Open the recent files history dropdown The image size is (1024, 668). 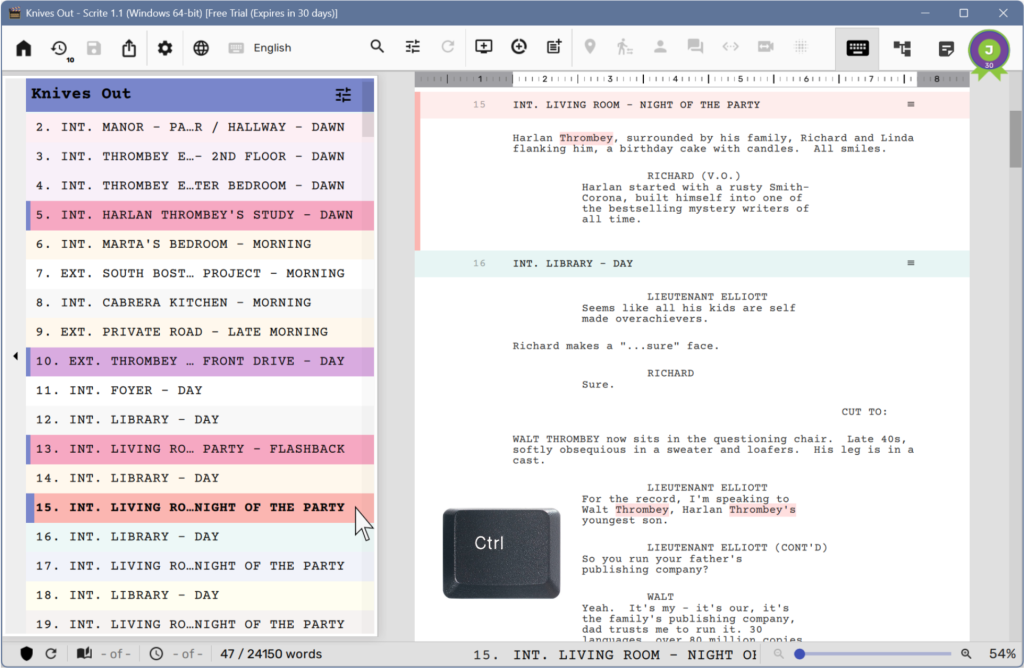[x=59, y=47]
